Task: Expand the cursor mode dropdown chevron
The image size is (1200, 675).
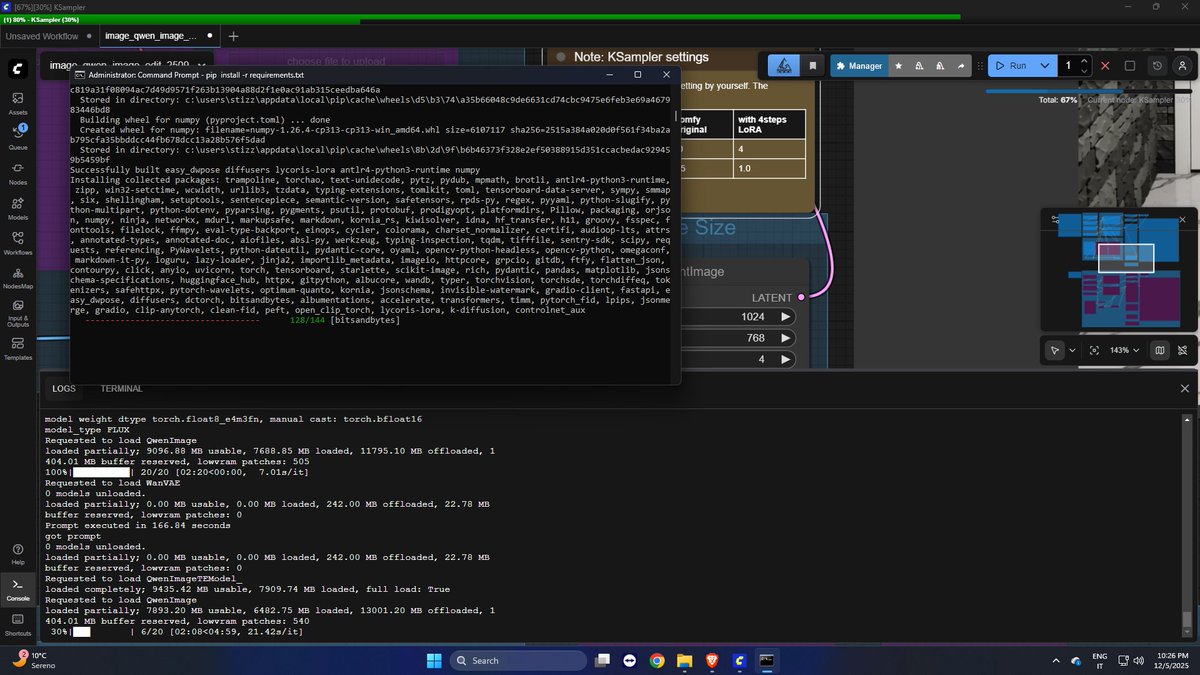Action: pyautogui.click(x=1072, y=350)
